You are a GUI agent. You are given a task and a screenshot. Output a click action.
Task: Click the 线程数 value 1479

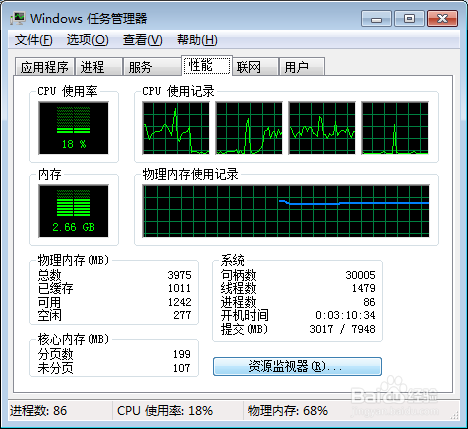[x=364, y=288]
